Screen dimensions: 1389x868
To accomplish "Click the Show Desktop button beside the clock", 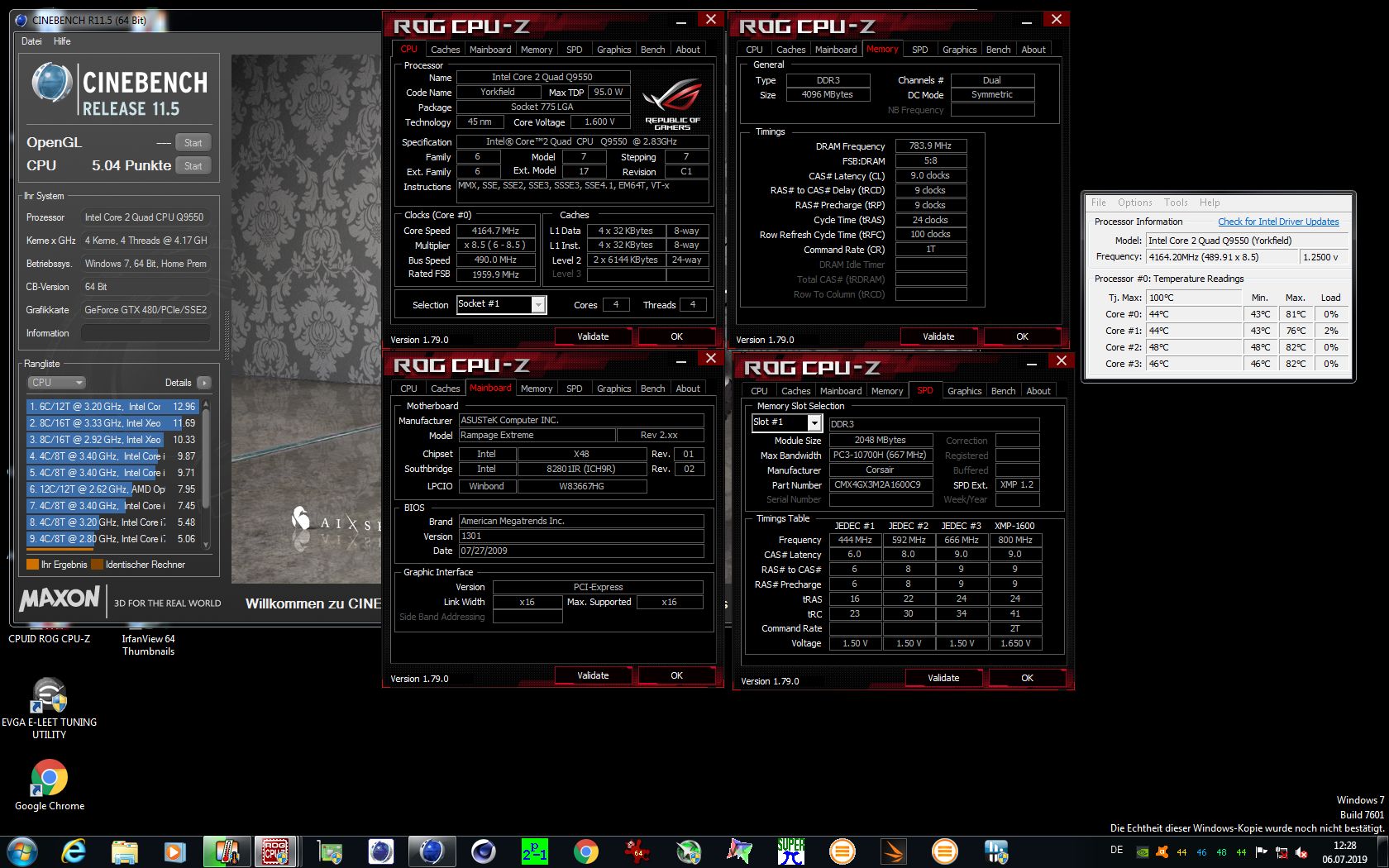I will (x=1382, y=851).
